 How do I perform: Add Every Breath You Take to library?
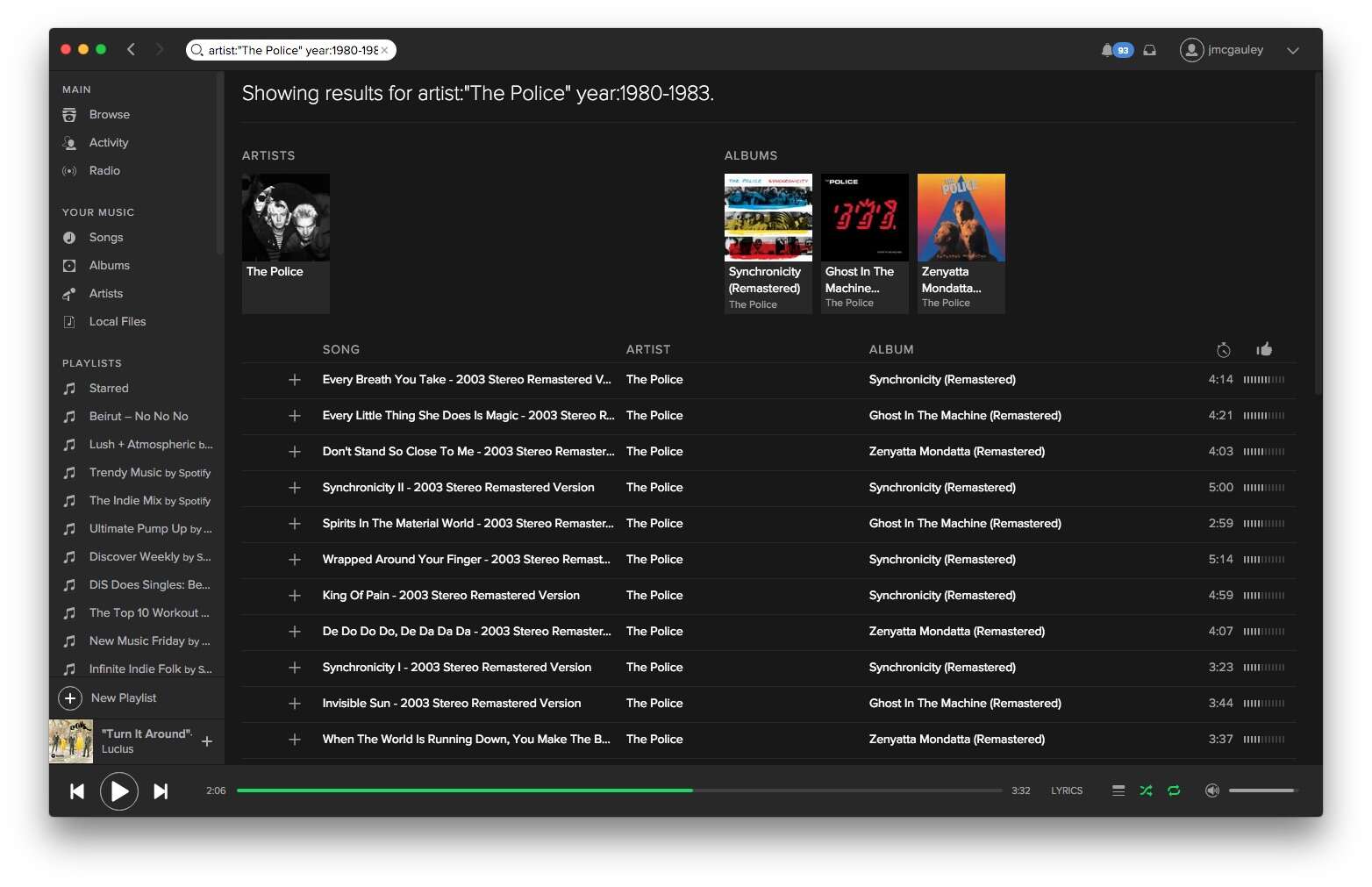[x=295, y=380]
